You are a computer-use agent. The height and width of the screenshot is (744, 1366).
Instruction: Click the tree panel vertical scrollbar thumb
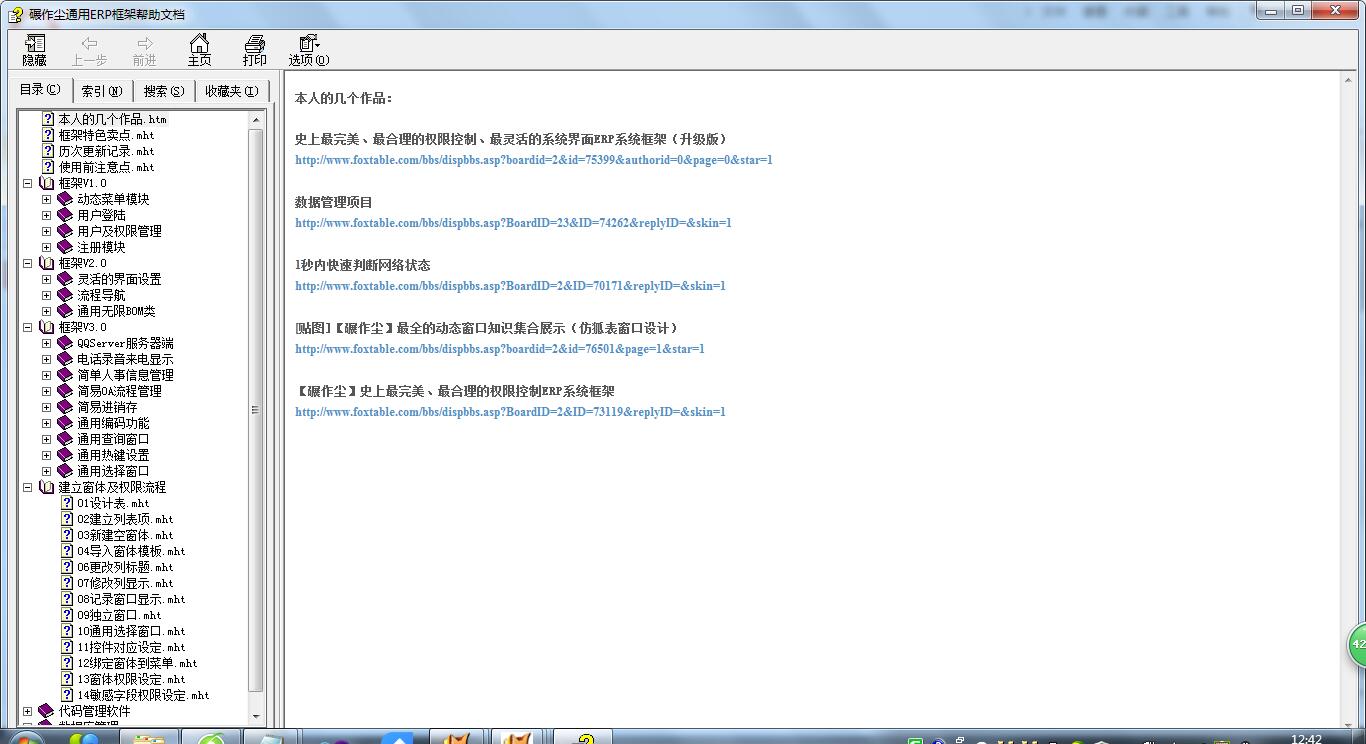[x=255, y=410]
